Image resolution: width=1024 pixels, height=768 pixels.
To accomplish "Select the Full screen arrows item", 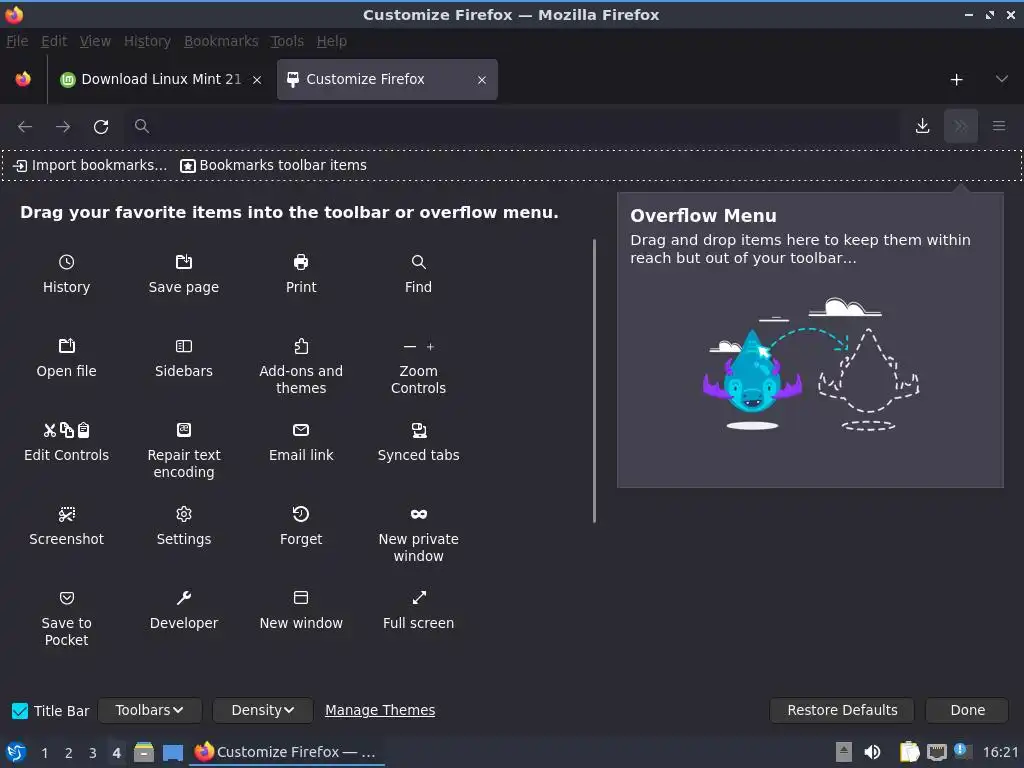I will coord(418,610).
